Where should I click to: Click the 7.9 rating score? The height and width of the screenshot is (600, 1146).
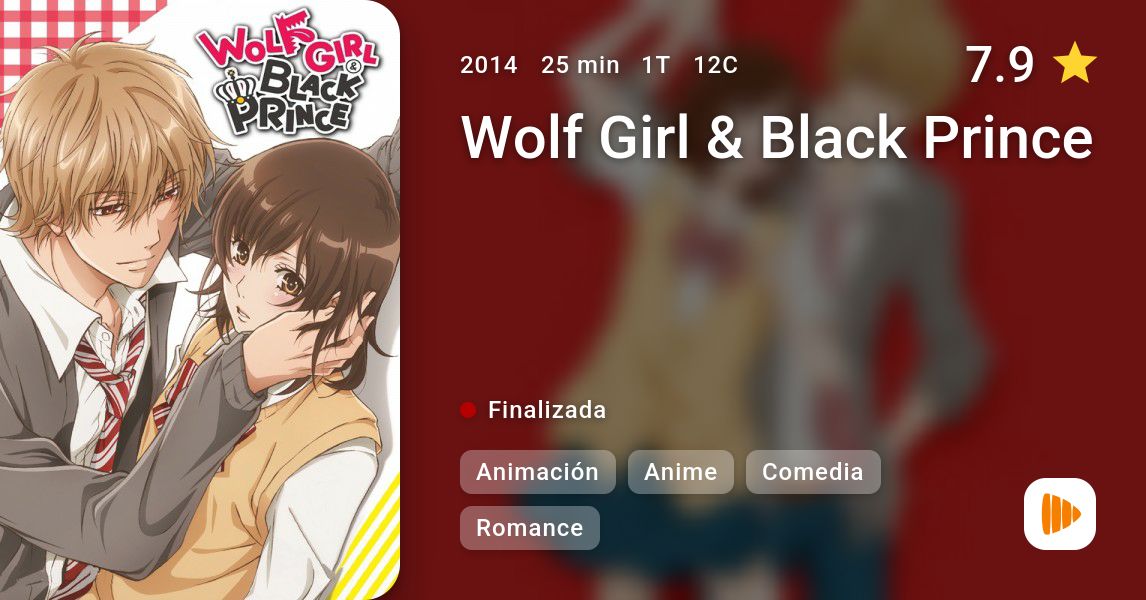tap(1000, 64)
